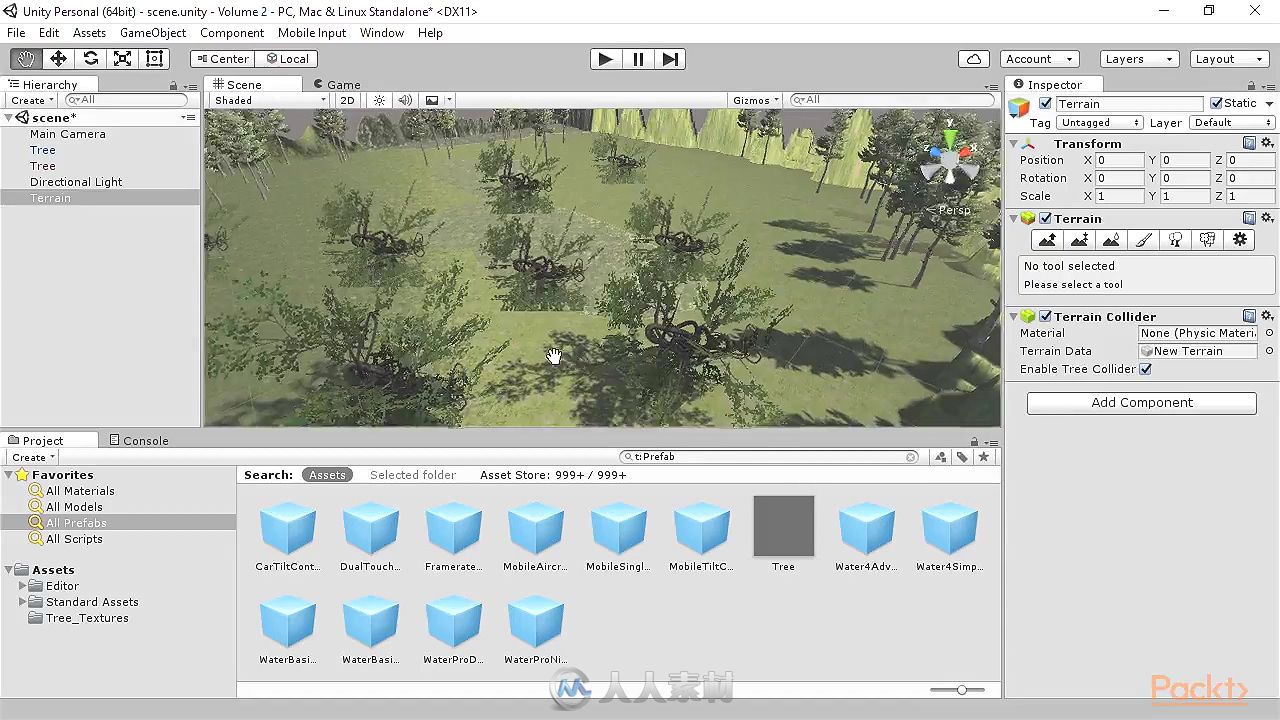
Task: Open Terrain Collider gear menu
Action: tap(1267, 316)
